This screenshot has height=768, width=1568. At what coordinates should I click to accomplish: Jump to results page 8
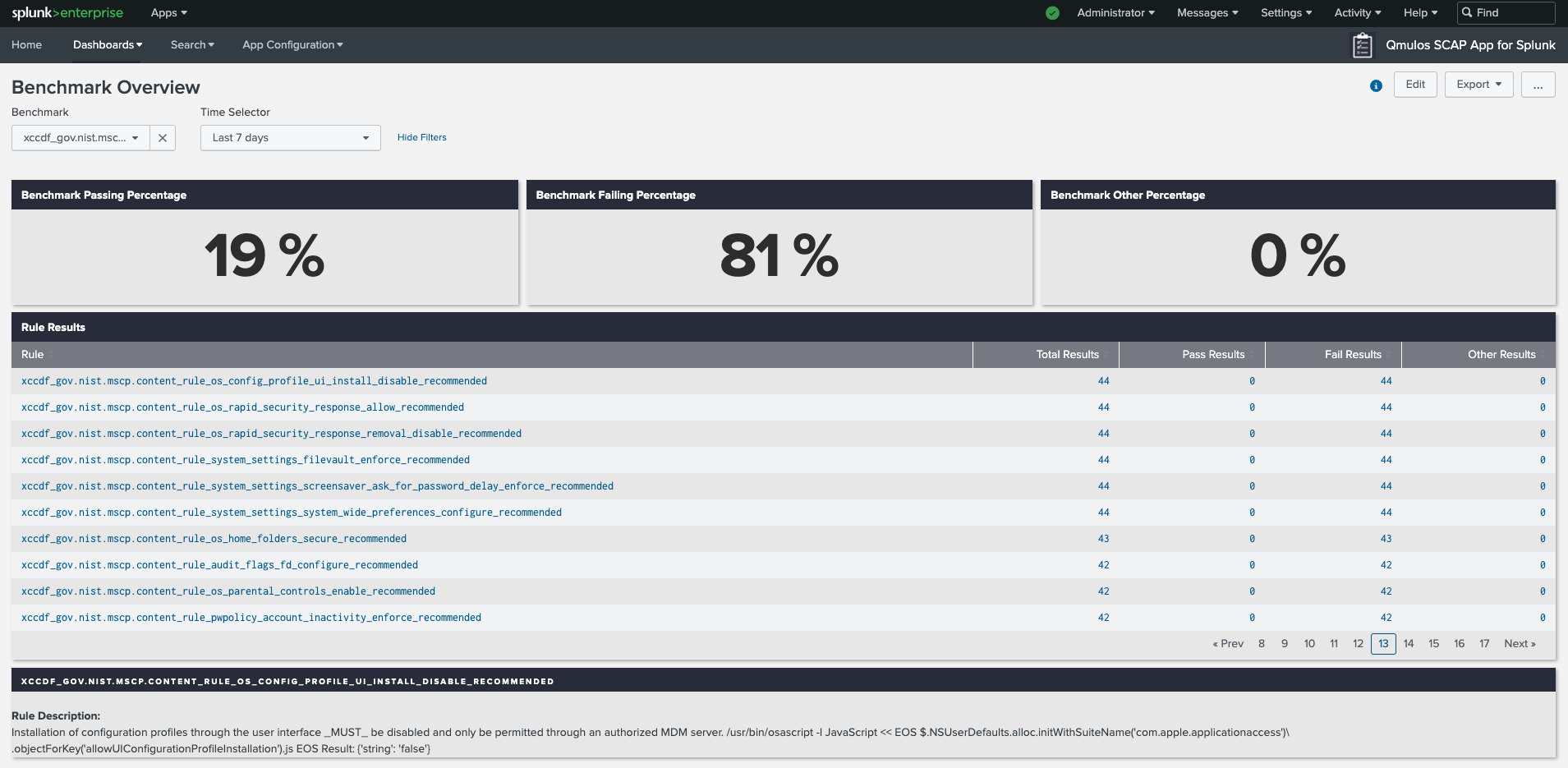(1262, 644)
